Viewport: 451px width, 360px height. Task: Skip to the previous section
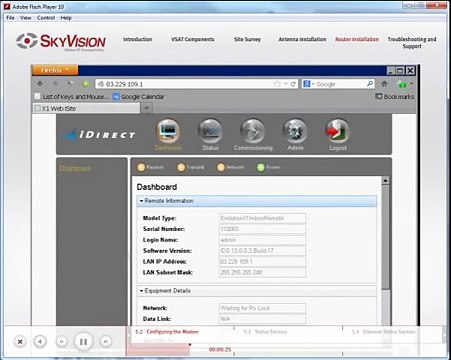tap(62, 341)
